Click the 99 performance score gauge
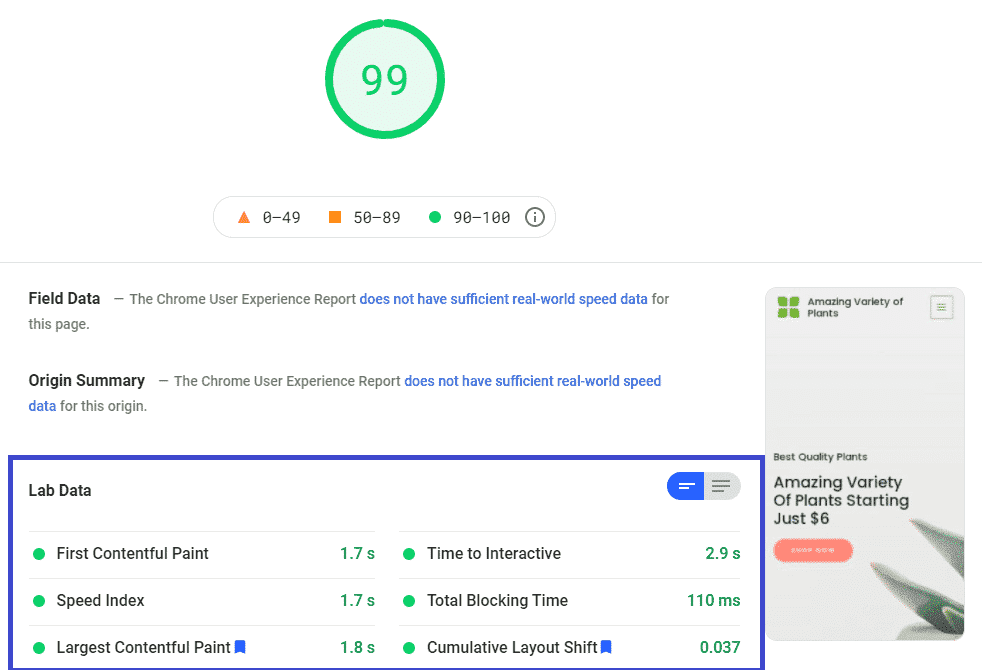The height and width of the screenshot is (670, 982). (385, 79)
